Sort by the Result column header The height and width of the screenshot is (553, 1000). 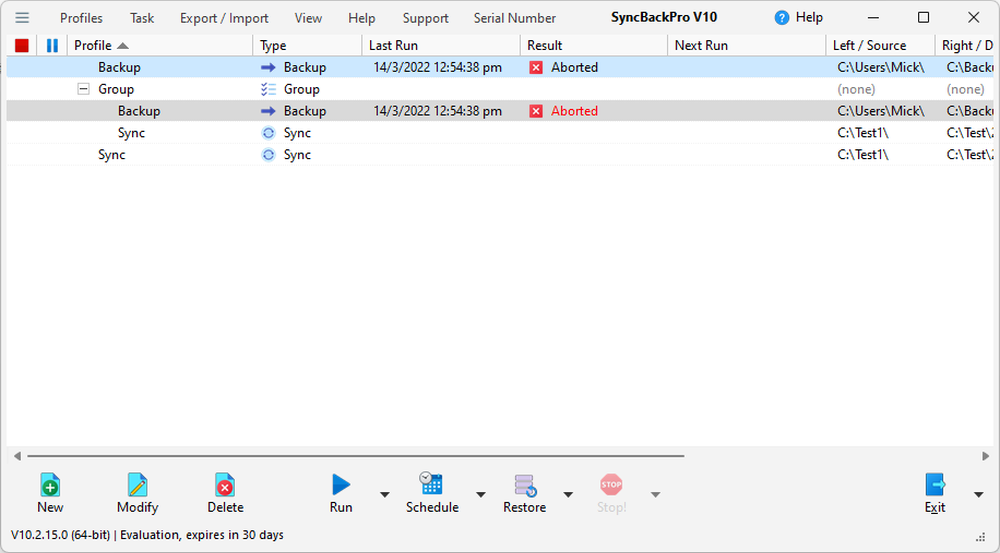point(594,45)
